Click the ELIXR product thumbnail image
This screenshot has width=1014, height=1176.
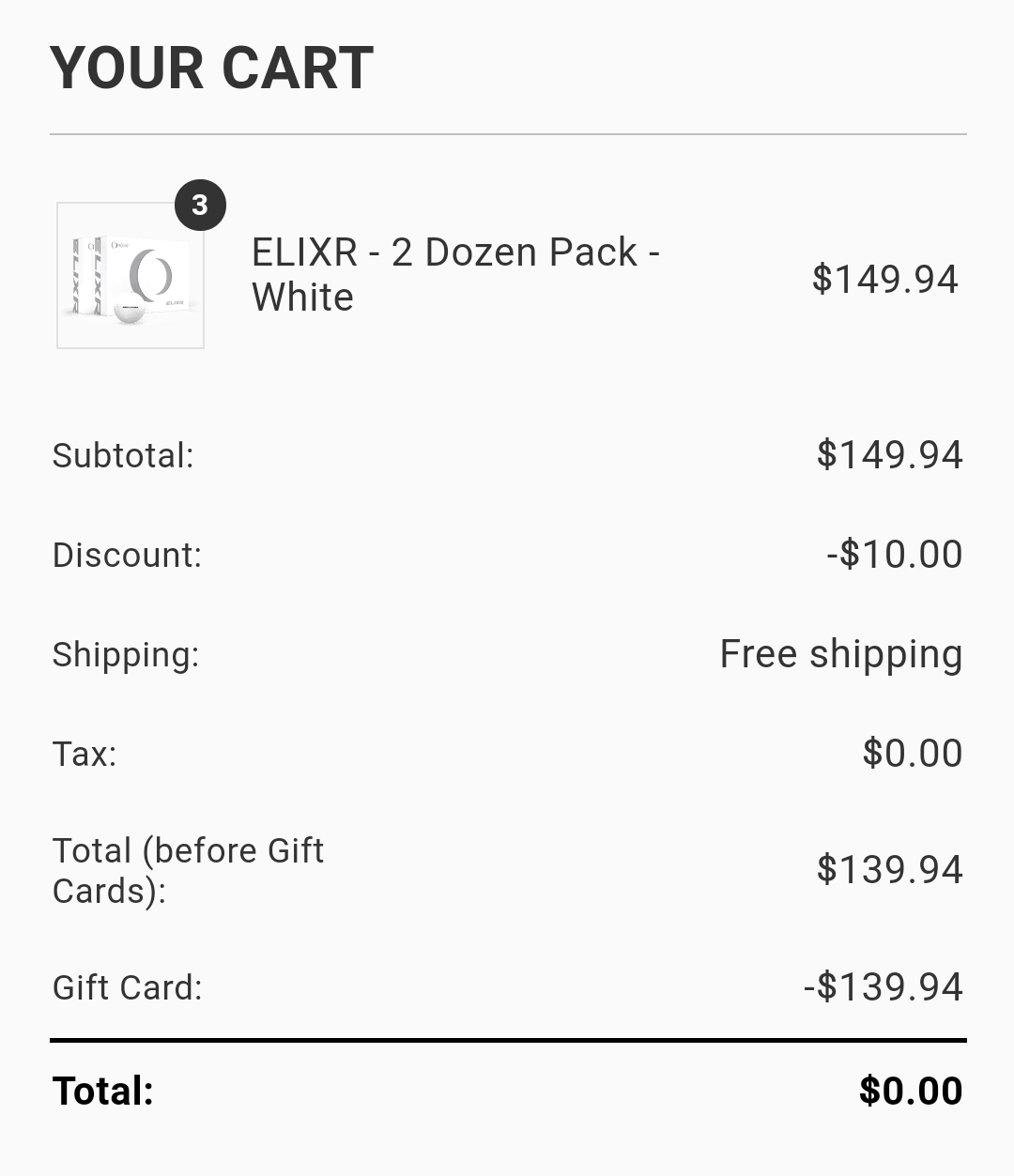tap(131, 276)
